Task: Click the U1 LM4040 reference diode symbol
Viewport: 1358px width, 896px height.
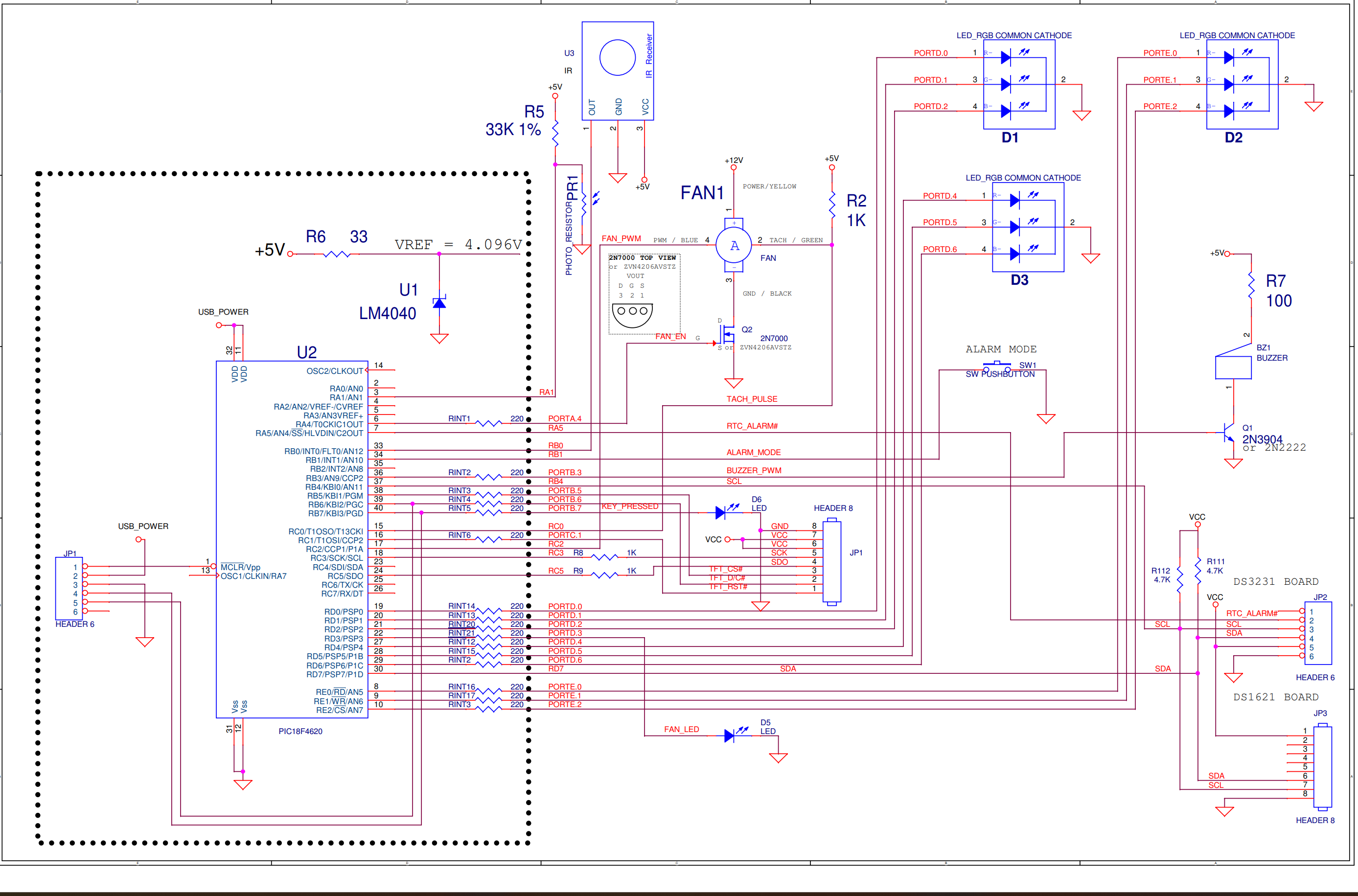Action: click(439, 302)
